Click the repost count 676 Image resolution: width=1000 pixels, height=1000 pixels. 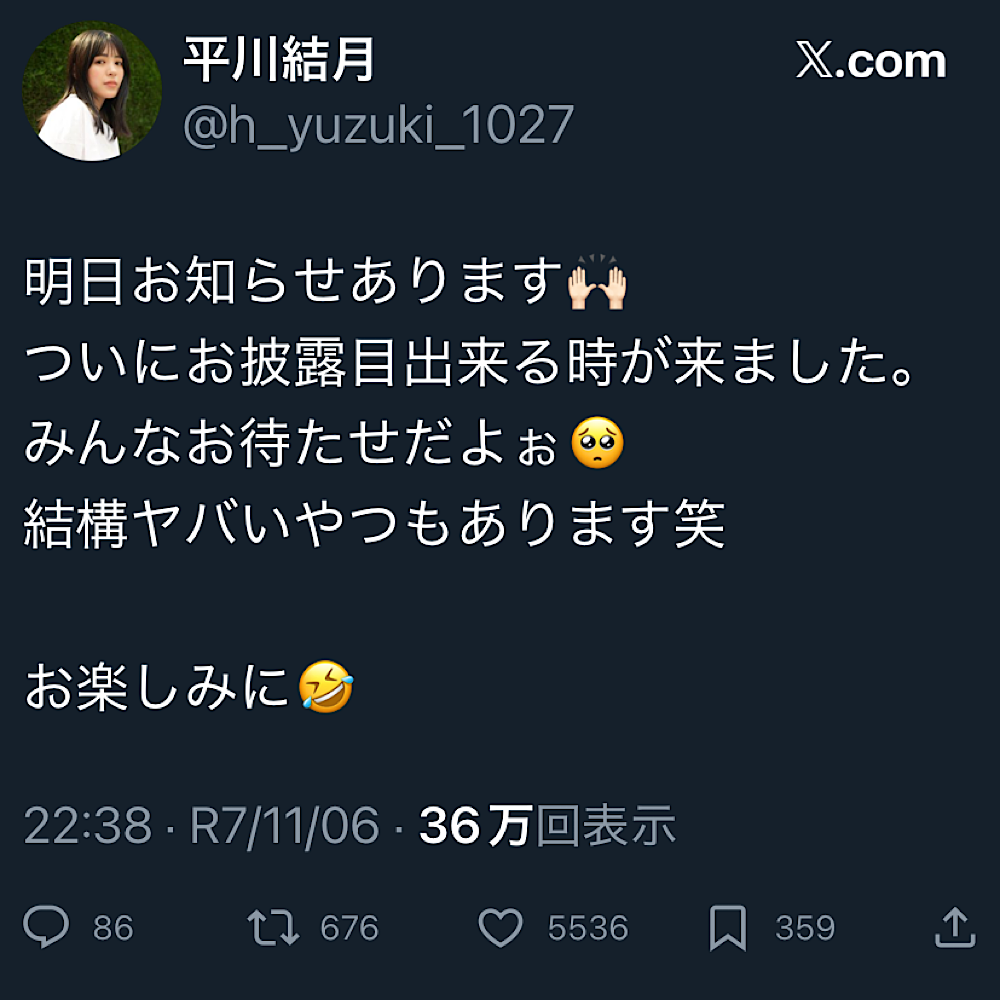pyautogui.click(x=349, y=928)
